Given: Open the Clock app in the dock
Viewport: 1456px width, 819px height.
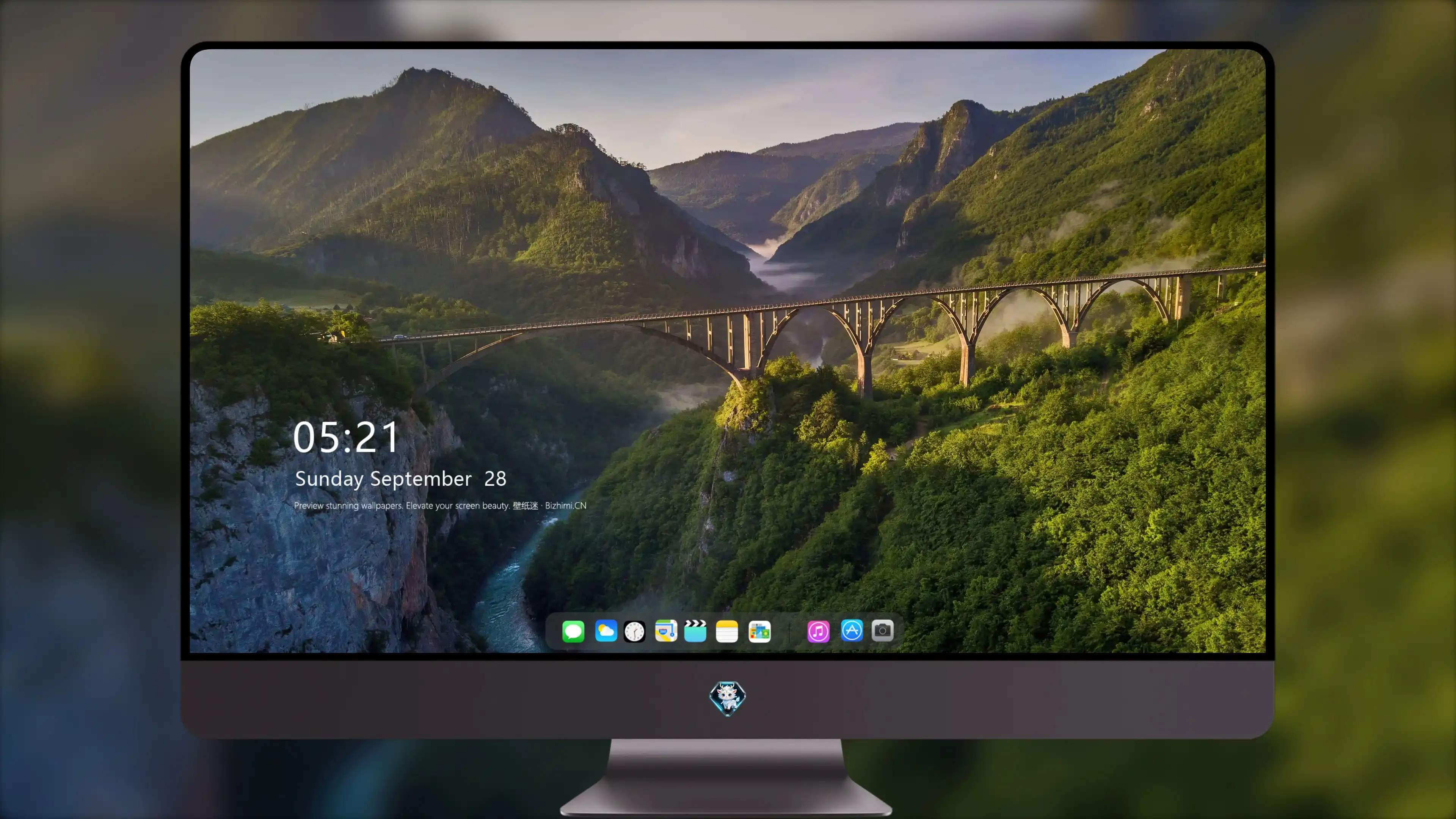Looking at the screenshot, I should click(634, 631).
